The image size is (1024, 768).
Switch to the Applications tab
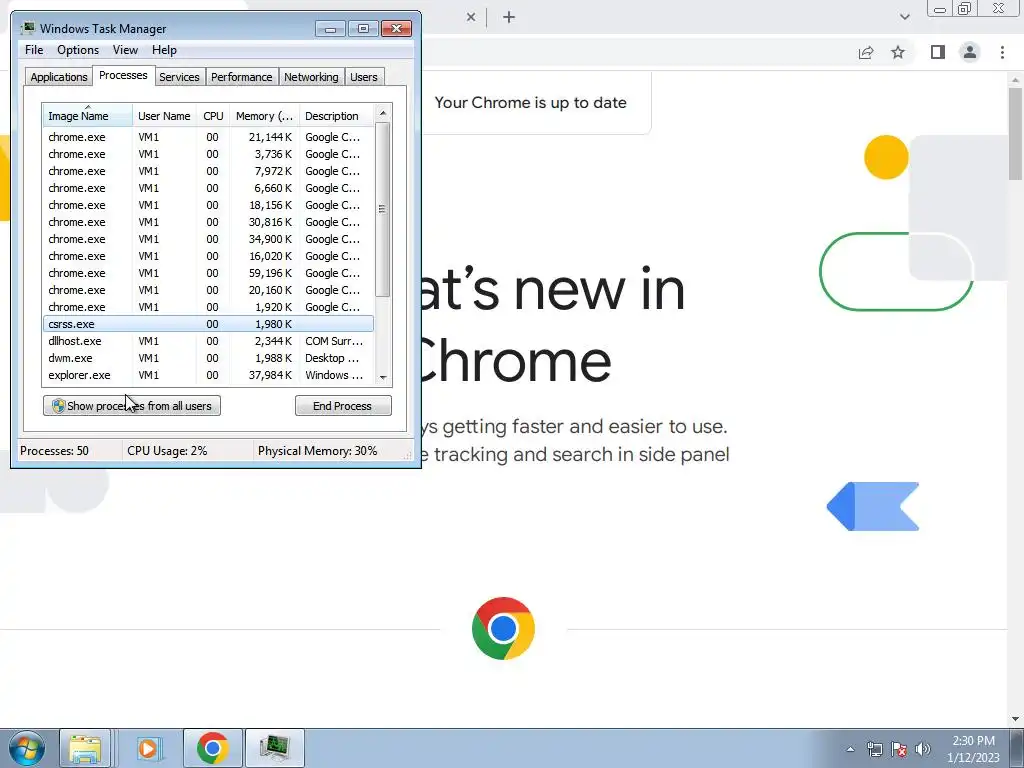59,77
